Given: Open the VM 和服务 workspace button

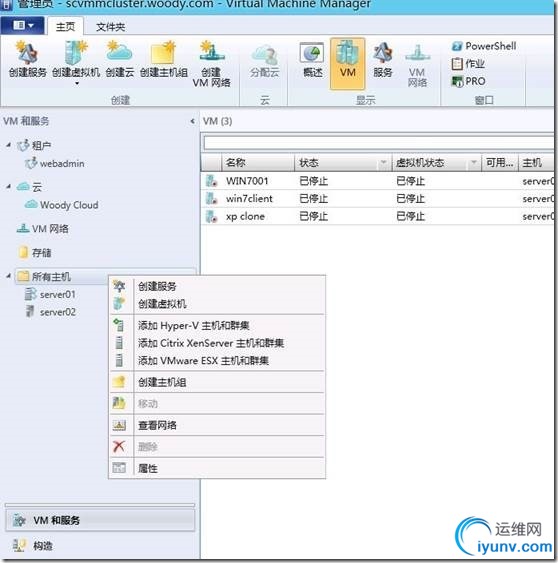Looking at the screenshot, I should coord(100,520).
